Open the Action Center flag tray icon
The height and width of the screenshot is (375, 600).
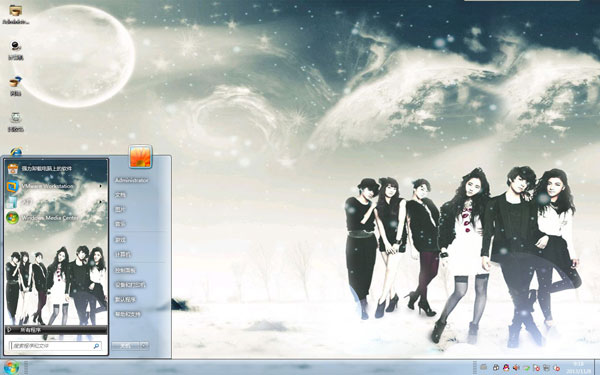pos(536,368)
